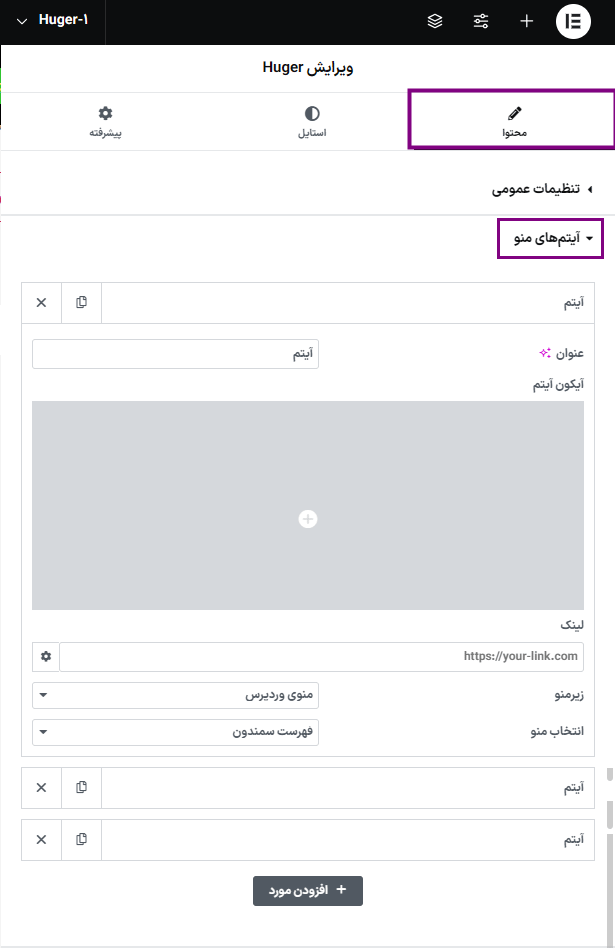Remove the first آیتم item
Image resolution: width=615 pixels, height=948 pixels.
[x=41, y=302]
